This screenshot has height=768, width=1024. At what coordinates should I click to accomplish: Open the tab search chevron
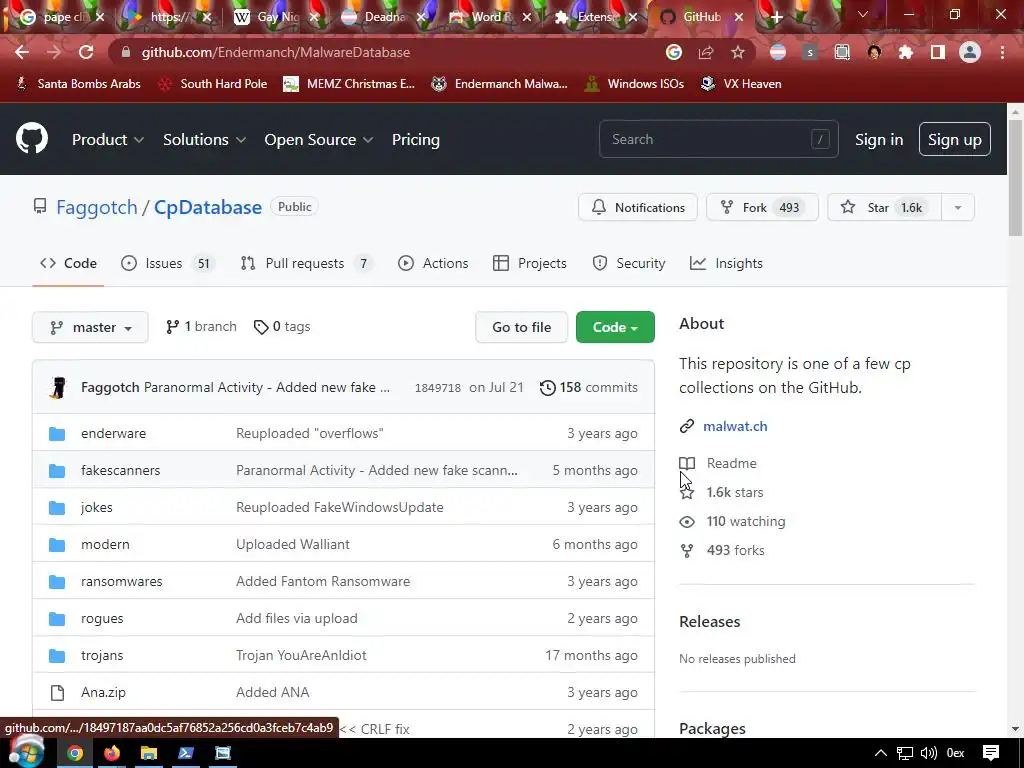click(863, 14)
